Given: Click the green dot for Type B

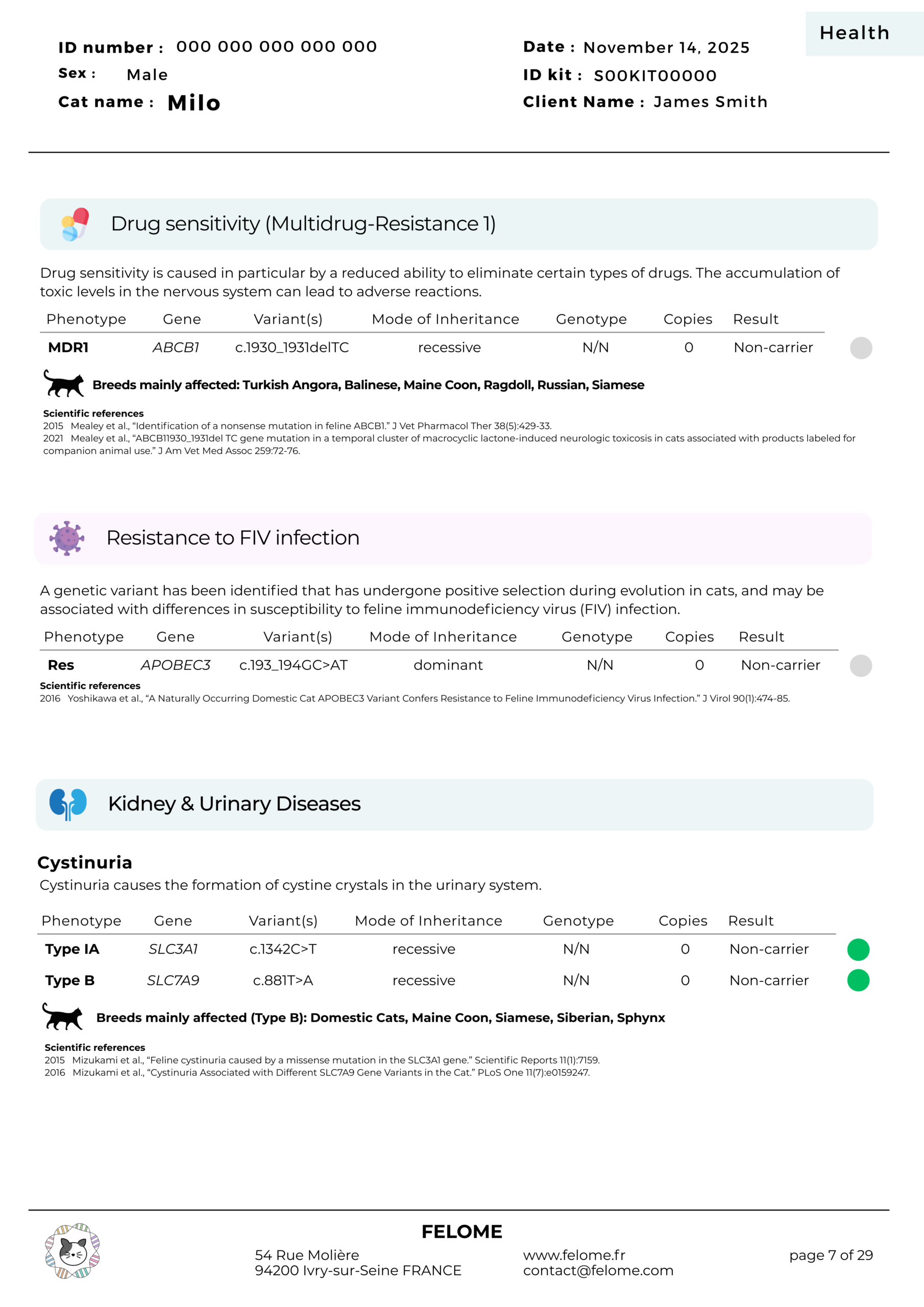Looking at the screenshot, I should pos(858,980).
